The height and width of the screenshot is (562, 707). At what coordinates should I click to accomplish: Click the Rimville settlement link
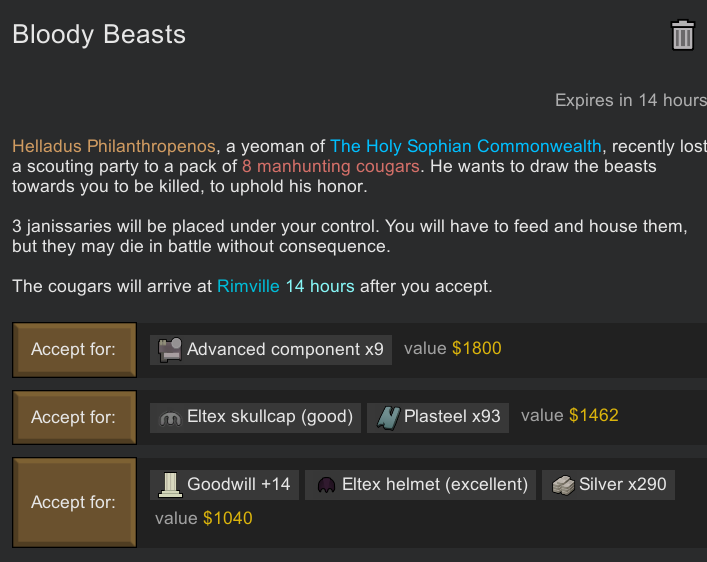point(247,287)
